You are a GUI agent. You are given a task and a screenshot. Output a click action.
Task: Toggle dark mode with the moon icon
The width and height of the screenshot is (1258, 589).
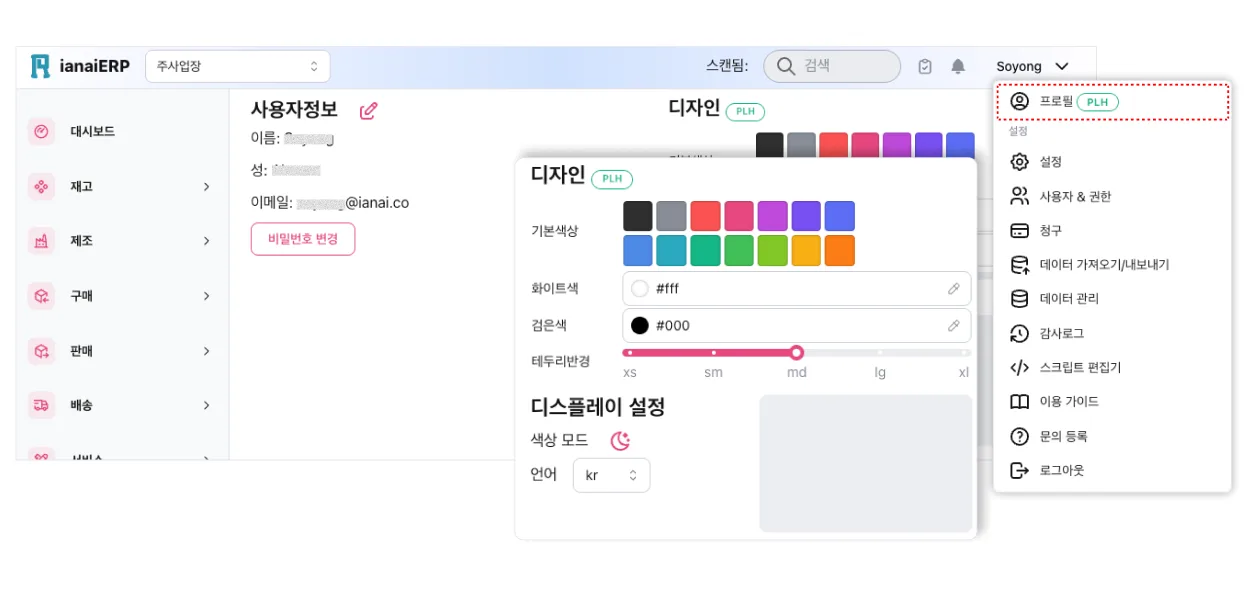click(621, 440)
